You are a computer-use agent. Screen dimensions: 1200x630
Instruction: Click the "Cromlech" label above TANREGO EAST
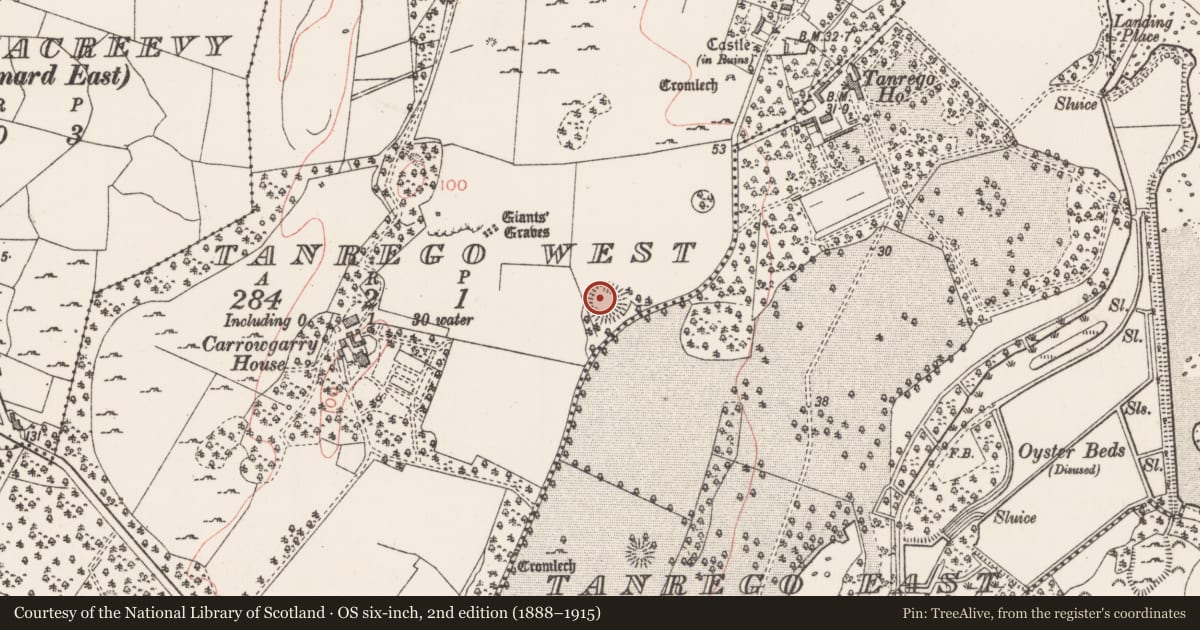click(x=547, y=567)
